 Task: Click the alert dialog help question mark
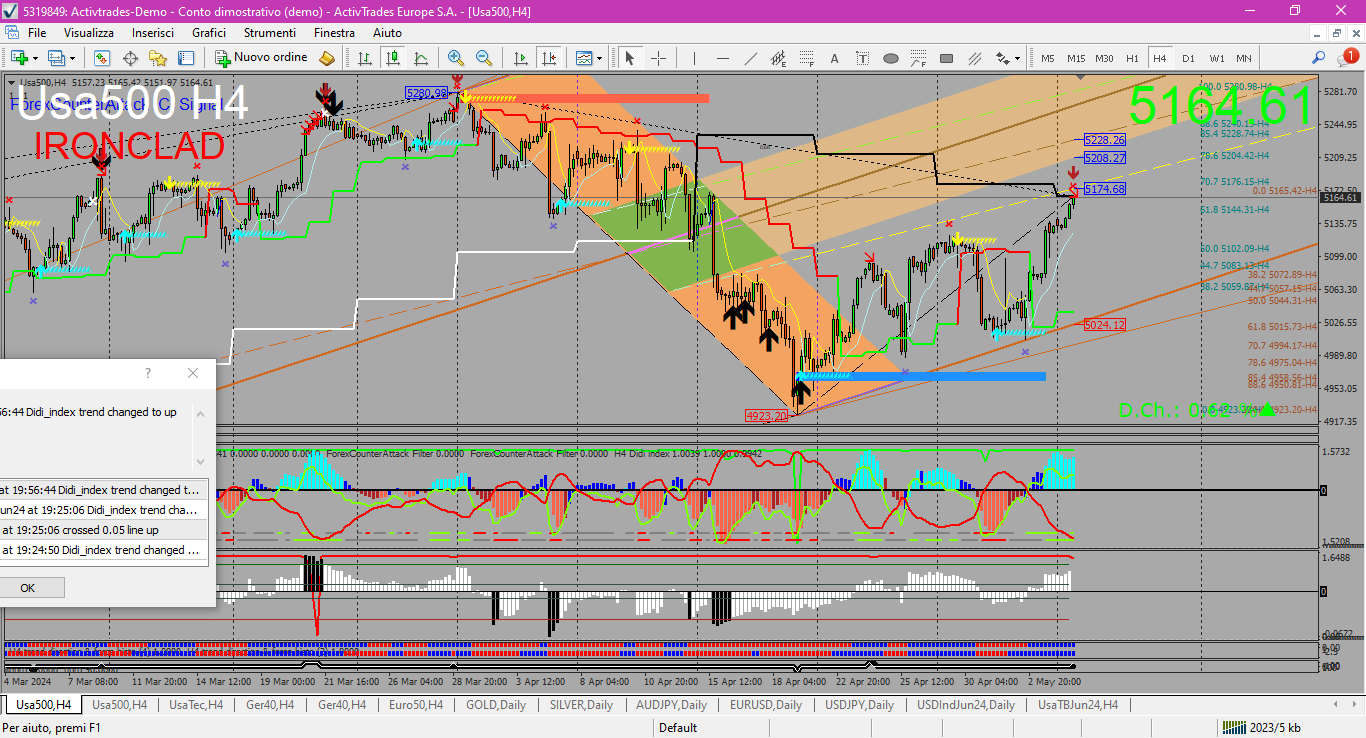[x=148, y=373]
